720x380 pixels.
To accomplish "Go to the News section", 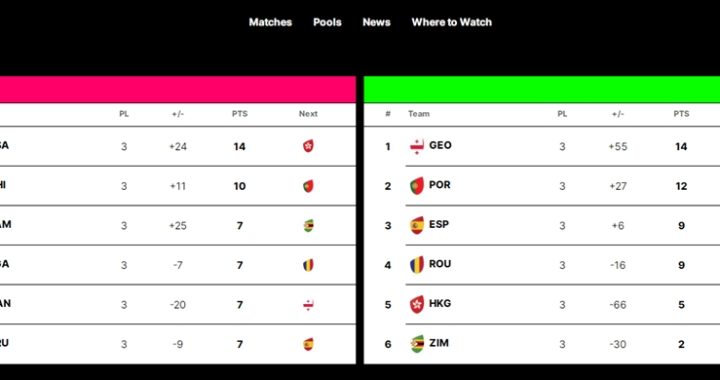I will [x=376, y=22].
